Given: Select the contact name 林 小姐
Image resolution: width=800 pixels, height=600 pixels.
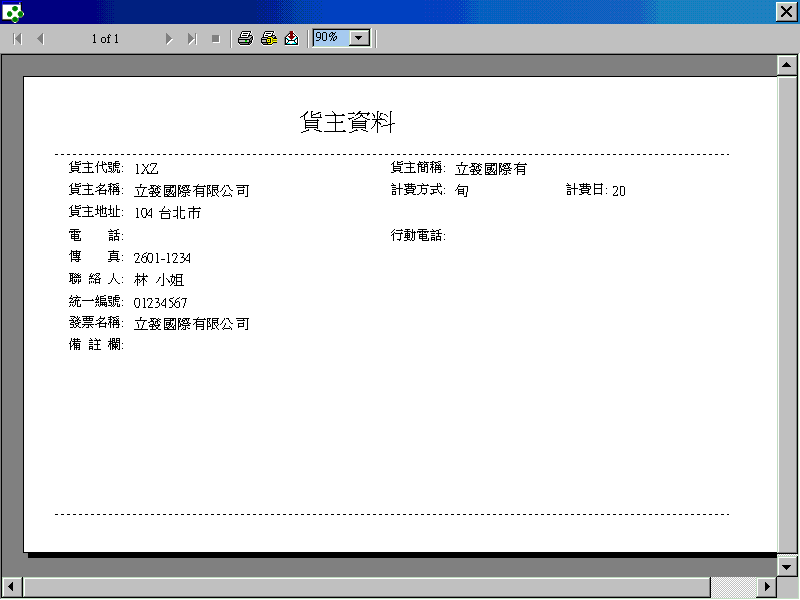Looking at the screenshot, I should pos(159,280).
